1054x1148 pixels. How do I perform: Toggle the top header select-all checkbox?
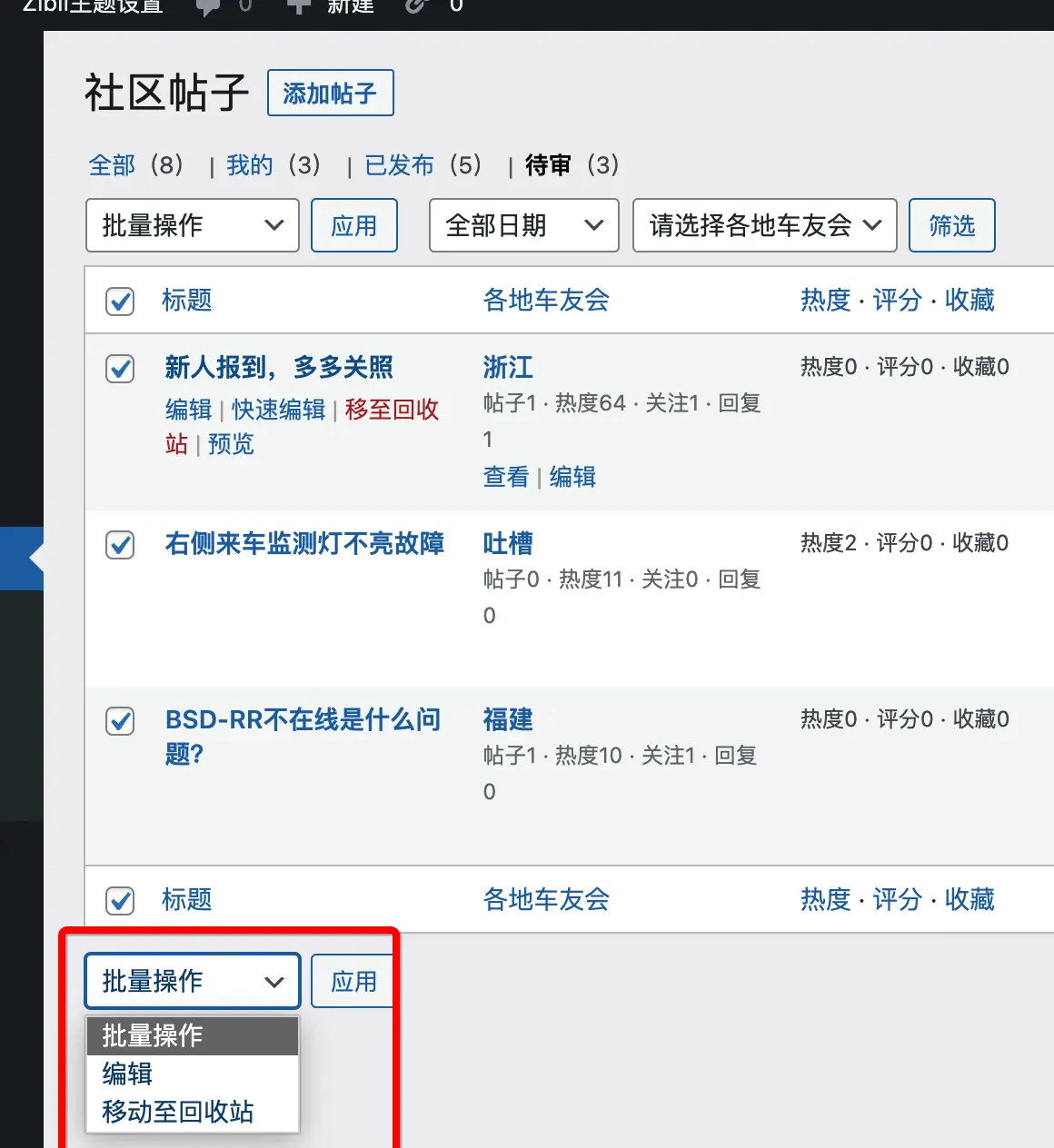[x=120, y=301]
